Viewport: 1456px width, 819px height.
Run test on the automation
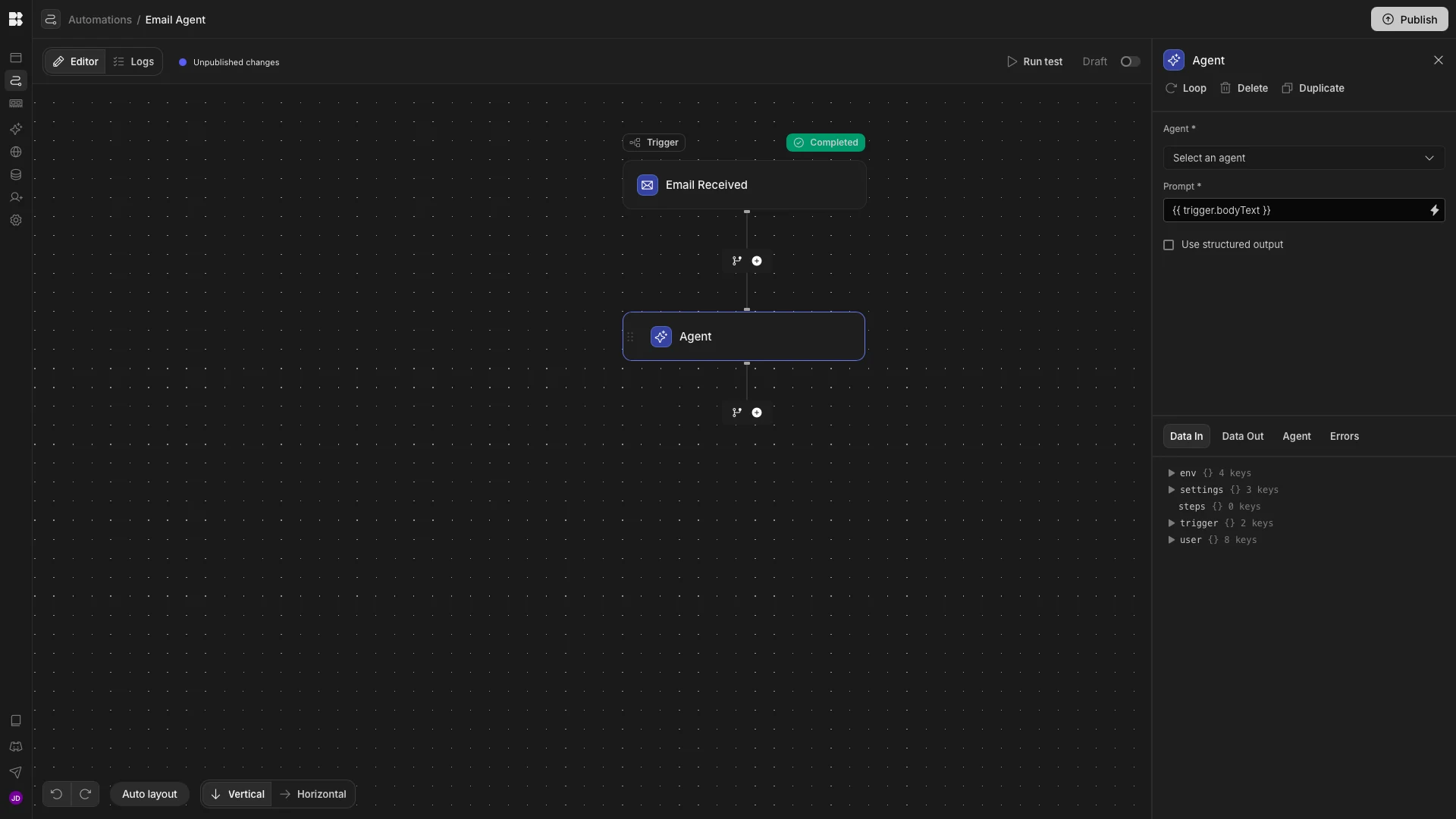click(x=1035, y=61)
